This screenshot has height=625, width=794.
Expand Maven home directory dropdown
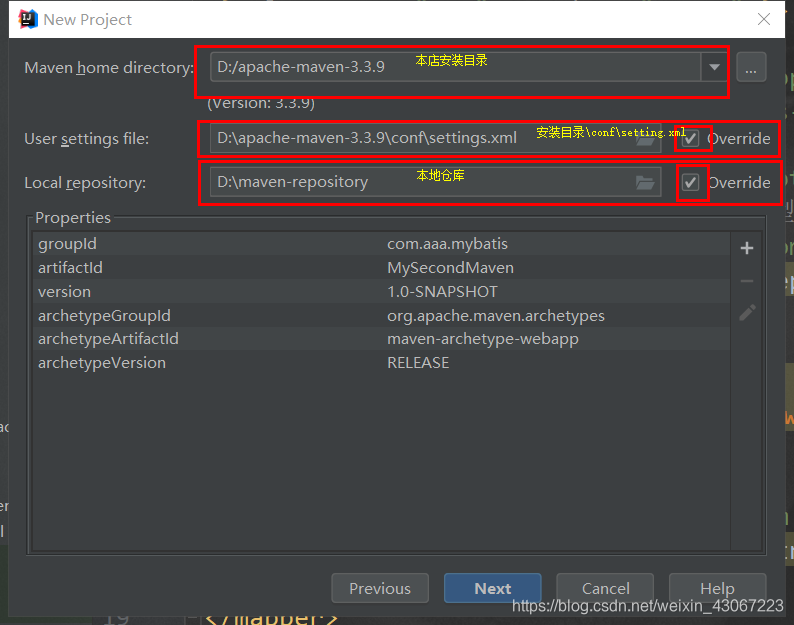pyautogui.click(x=714, y=67)
